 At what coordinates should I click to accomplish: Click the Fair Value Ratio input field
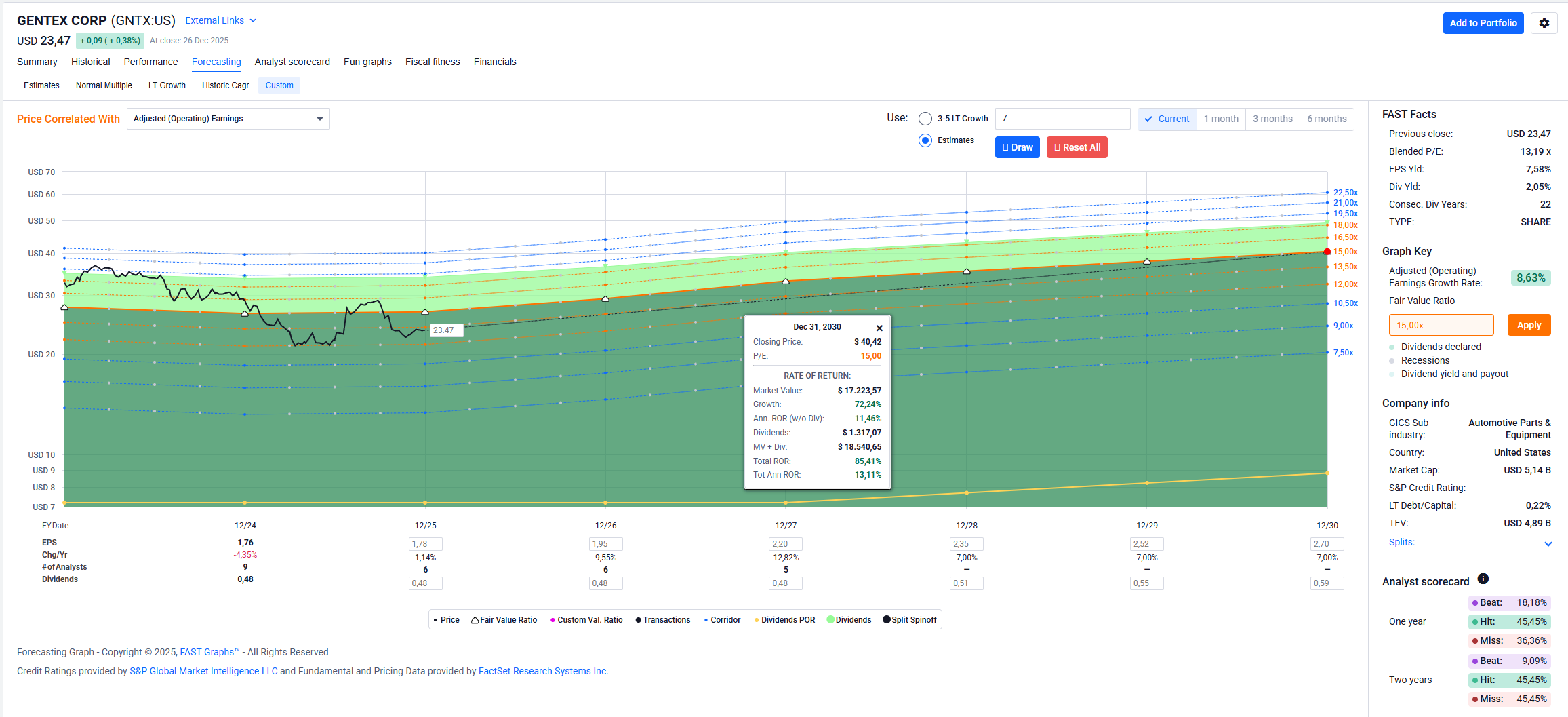point(1441,325)
